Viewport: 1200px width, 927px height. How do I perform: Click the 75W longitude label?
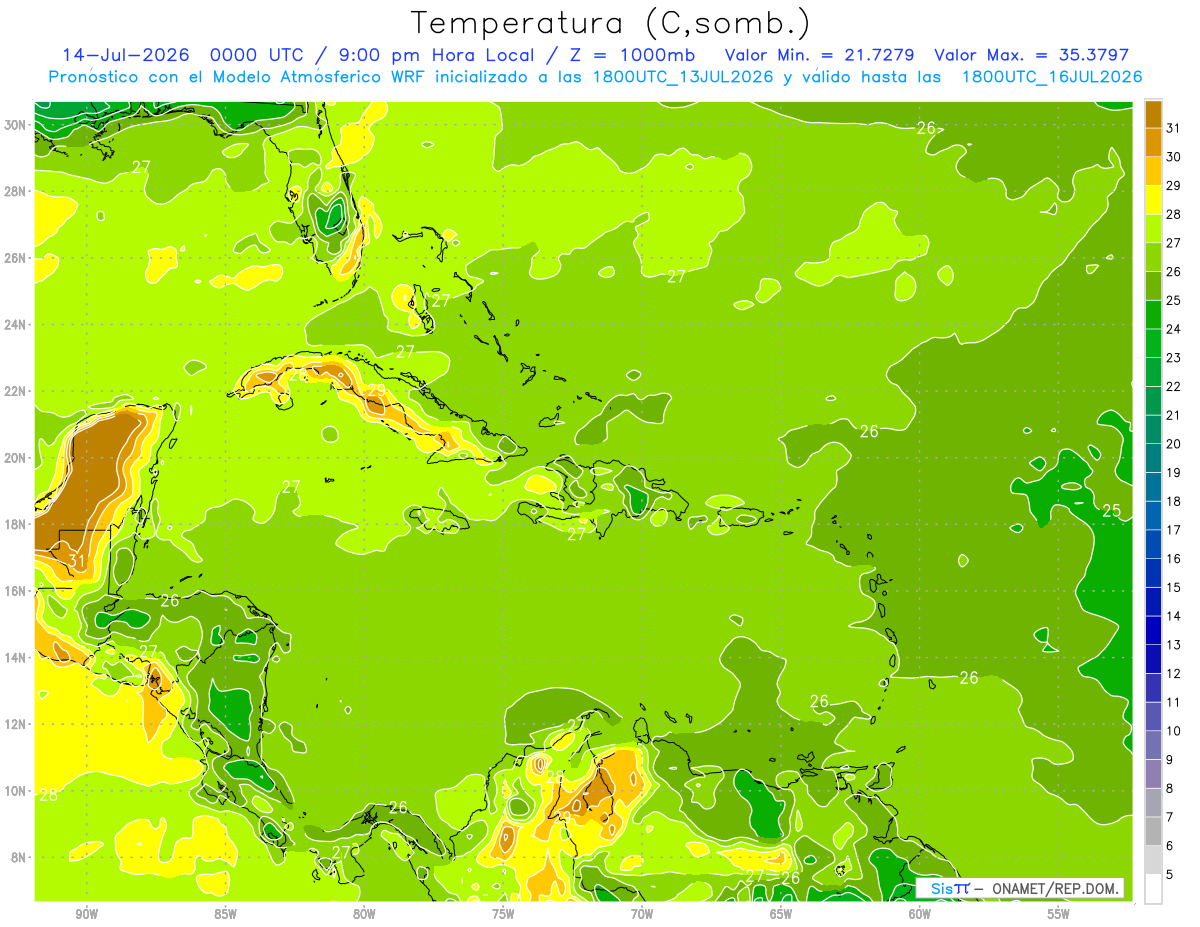point(503,913)
